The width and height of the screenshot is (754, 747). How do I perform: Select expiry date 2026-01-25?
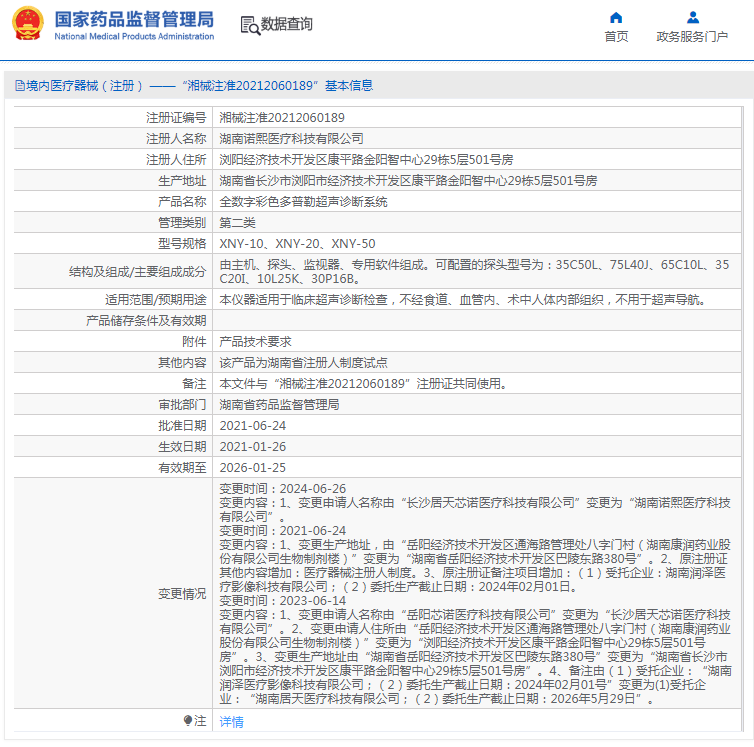(x=252, y=468)
